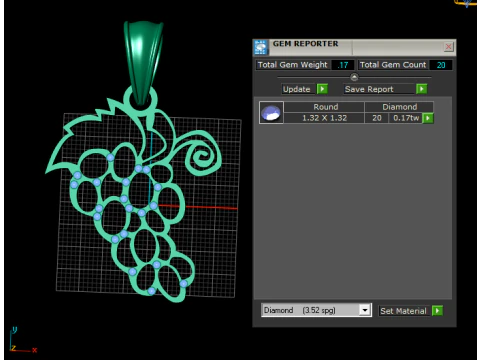Open the Diamond (3.52 spg) material dropdown

pos(365,310)
